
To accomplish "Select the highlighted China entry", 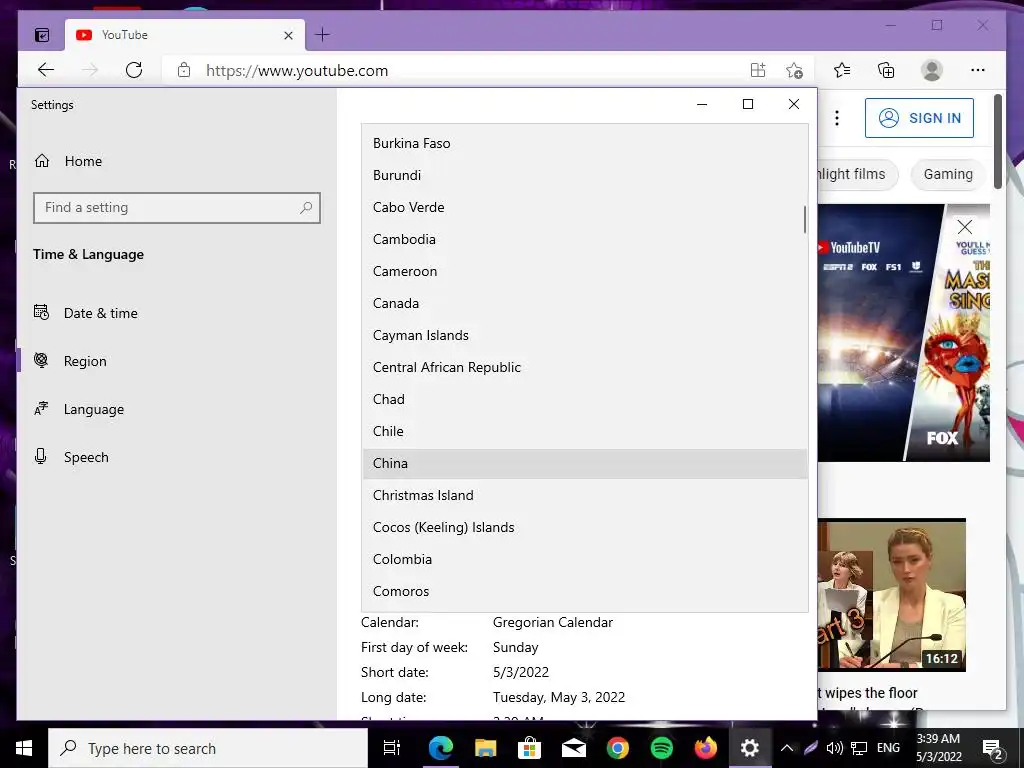I will point(584,463).
